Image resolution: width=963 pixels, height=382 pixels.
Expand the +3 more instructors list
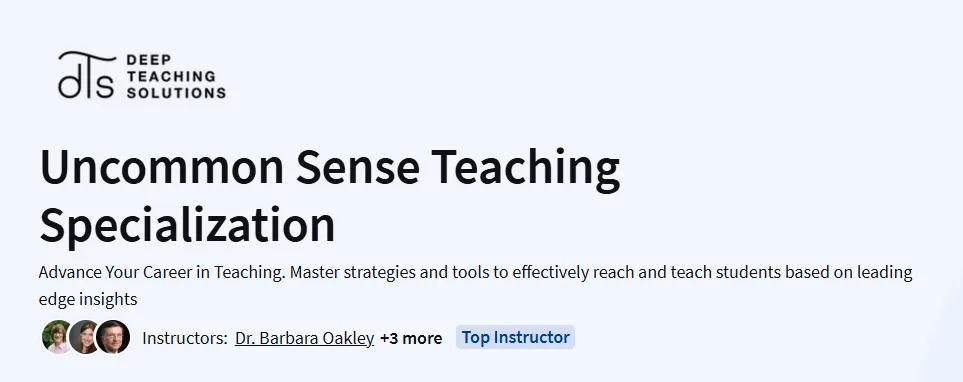tap(411, 338)
